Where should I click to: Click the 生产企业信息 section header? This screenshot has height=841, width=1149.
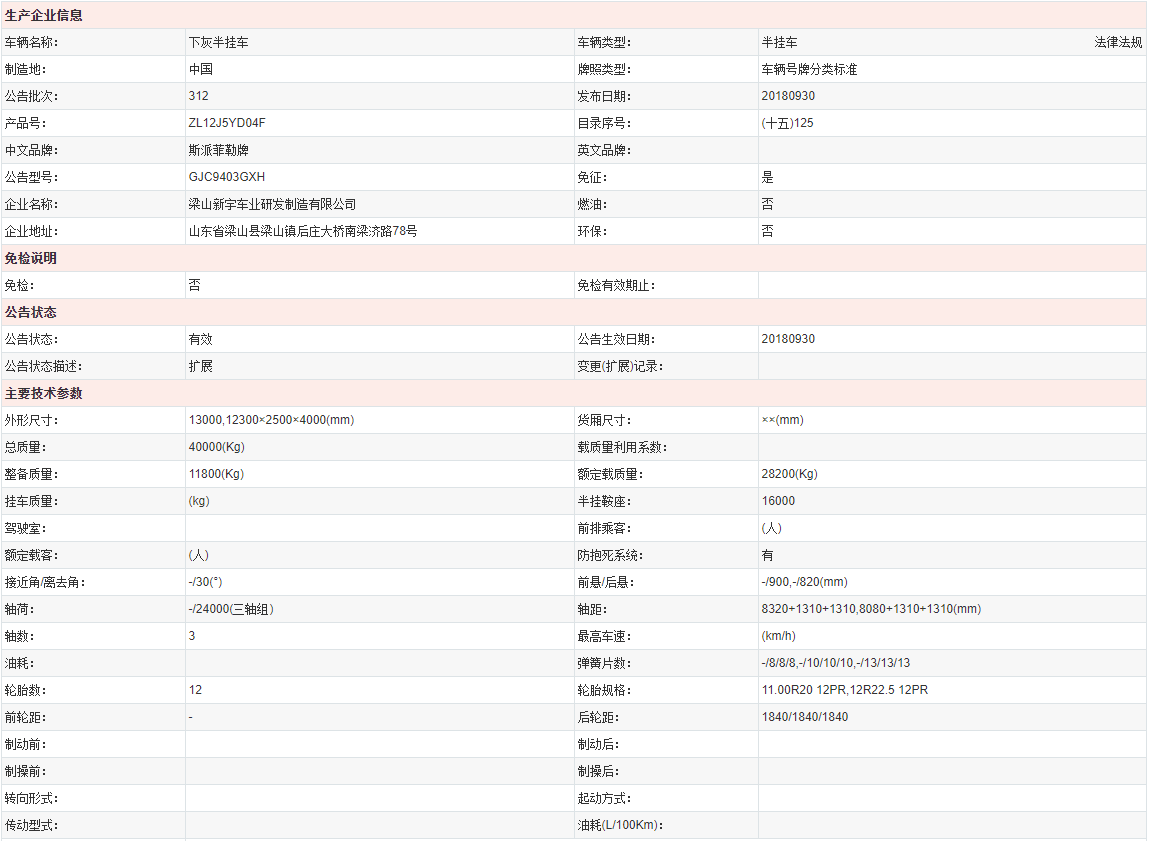[x=44, y=15]
